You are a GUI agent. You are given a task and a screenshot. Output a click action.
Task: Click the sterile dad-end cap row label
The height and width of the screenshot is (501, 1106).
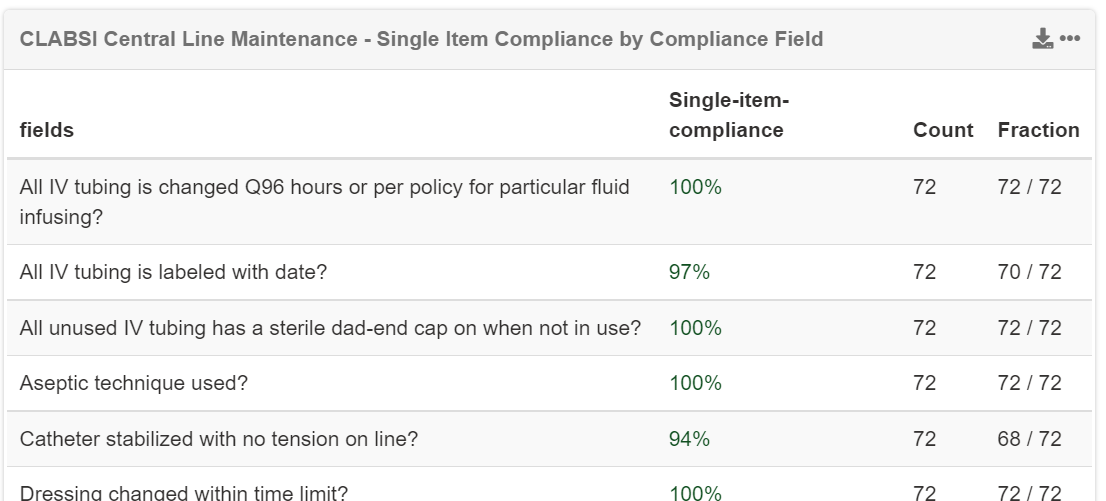pos(330,328)
